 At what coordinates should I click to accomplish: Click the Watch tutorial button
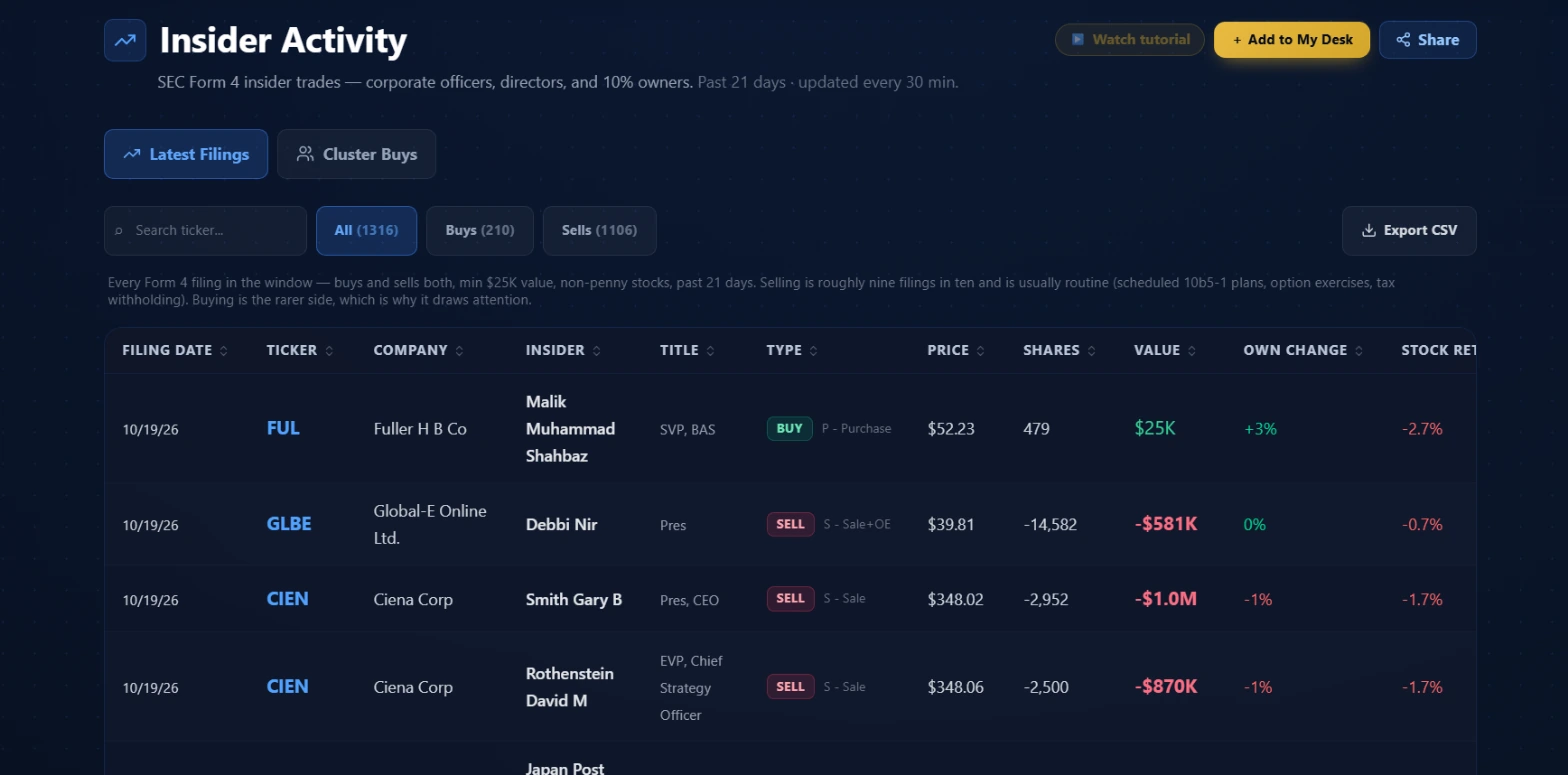[x=1129, y=40]
